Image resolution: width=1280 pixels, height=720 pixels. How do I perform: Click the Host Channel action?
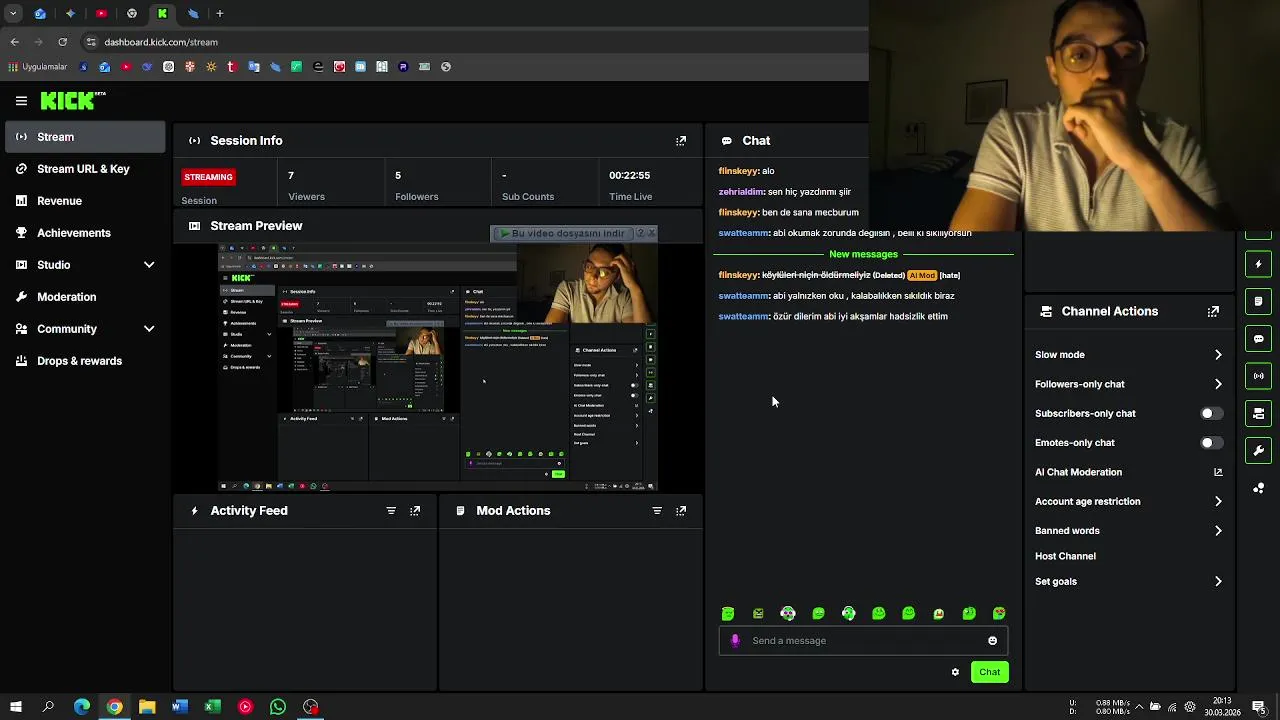click(1065, 556)
